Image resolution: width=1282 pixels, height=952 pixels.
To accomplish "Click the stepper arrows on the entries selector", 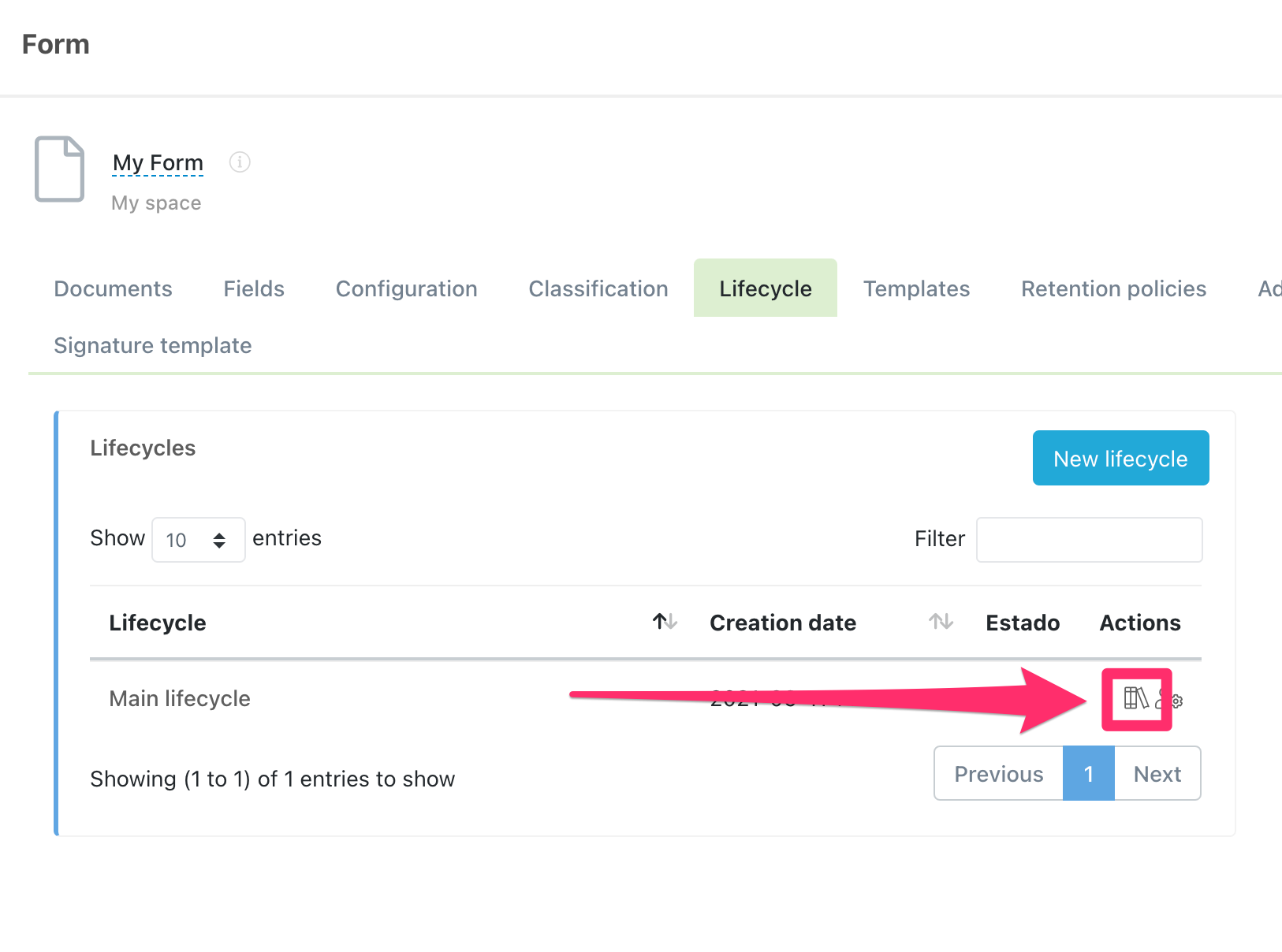I will [218, 540].
